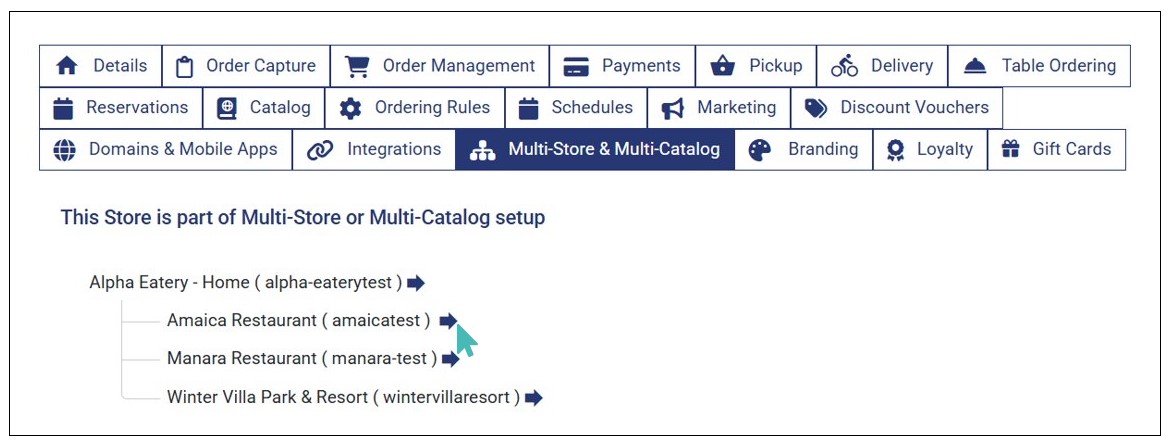Screen dimensions: 1174x445
Task: Select Manara Restaurant store in the tree
Action: [301, 358]
